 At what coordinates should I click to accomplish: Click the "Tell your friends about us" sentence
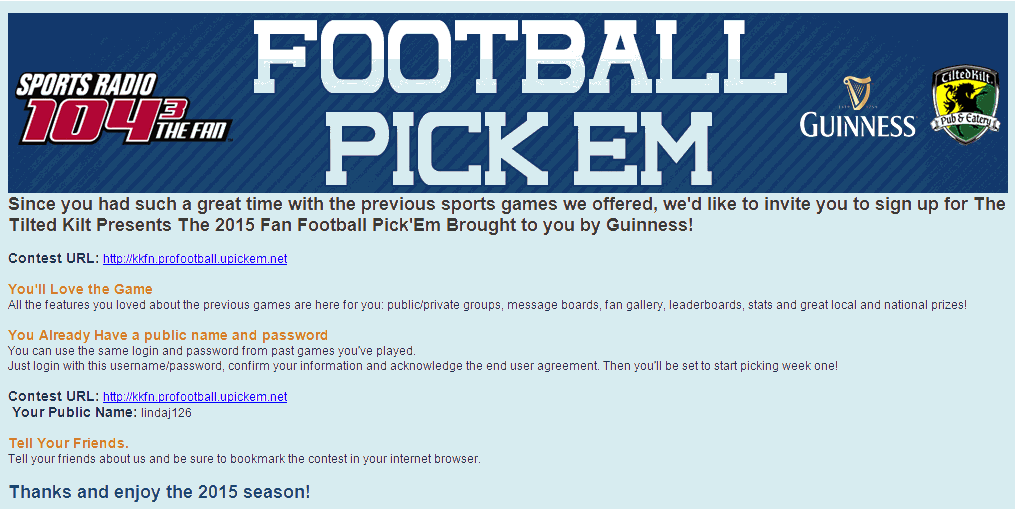(x=244, y=459)
